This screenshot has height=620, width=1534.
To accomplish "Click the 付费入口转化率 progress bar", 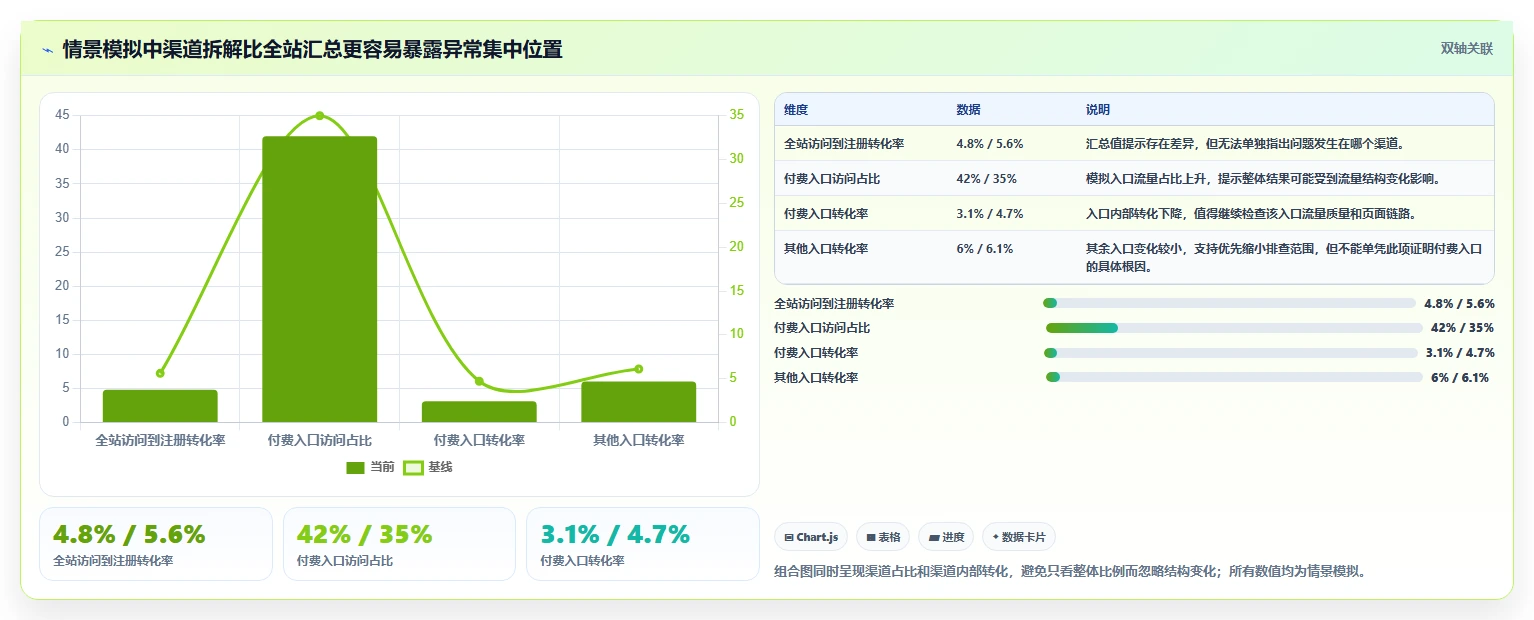I will [x=1231, y=353].
